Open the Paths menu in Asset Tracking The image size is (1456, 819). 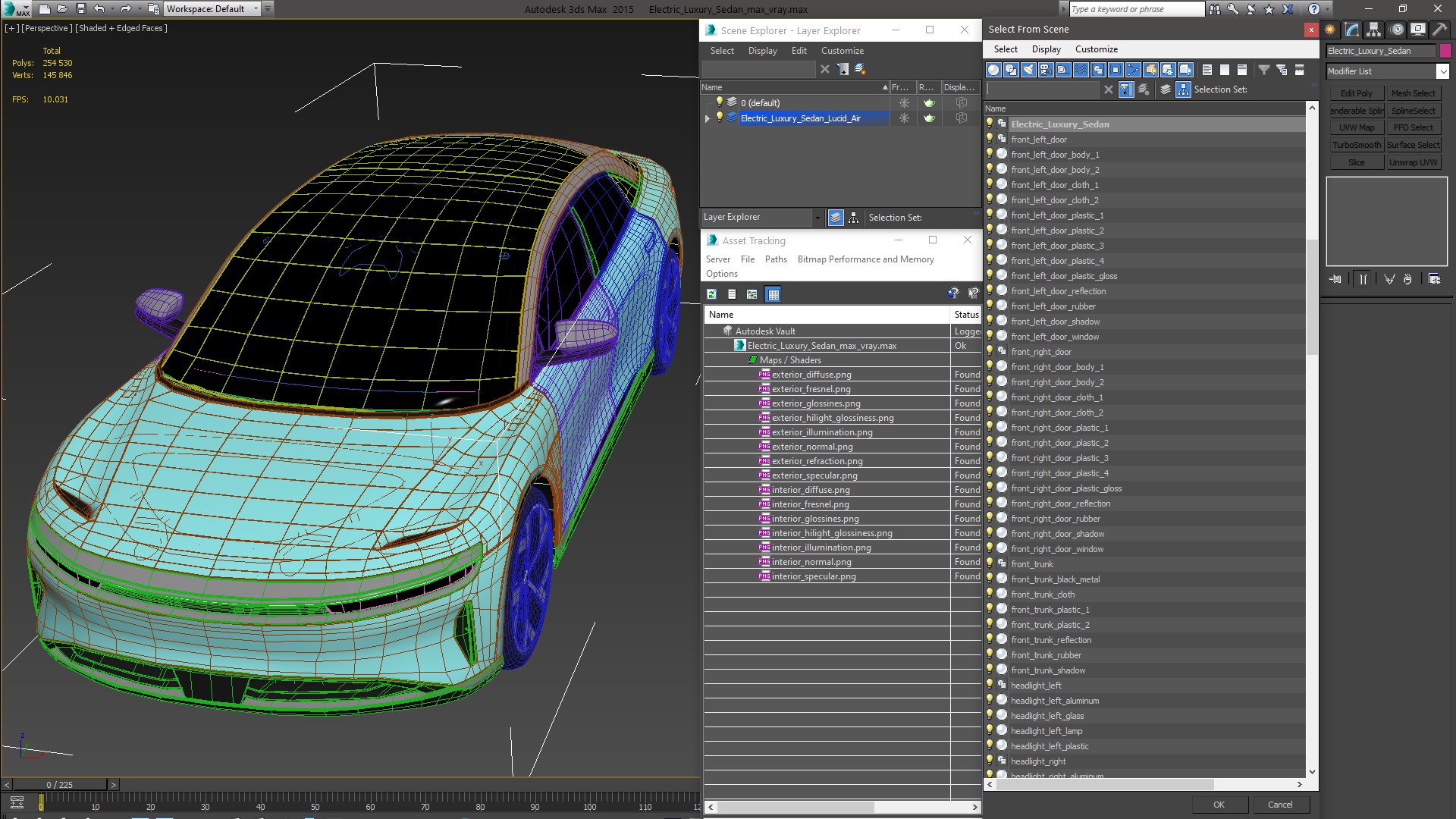click(x=776, y=259)
